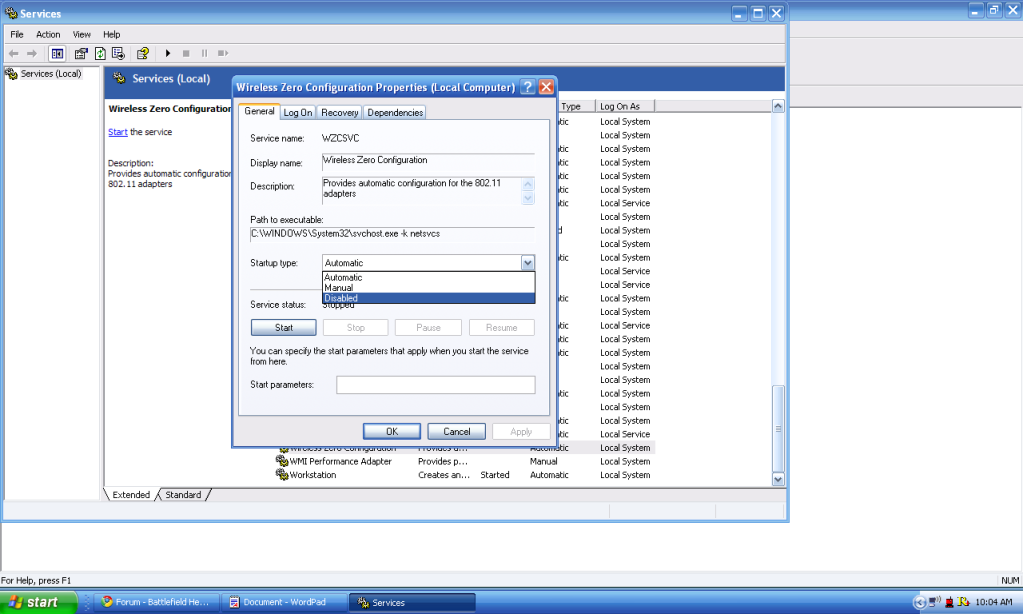Choose Manual from the startup type list

pos(429,288)
